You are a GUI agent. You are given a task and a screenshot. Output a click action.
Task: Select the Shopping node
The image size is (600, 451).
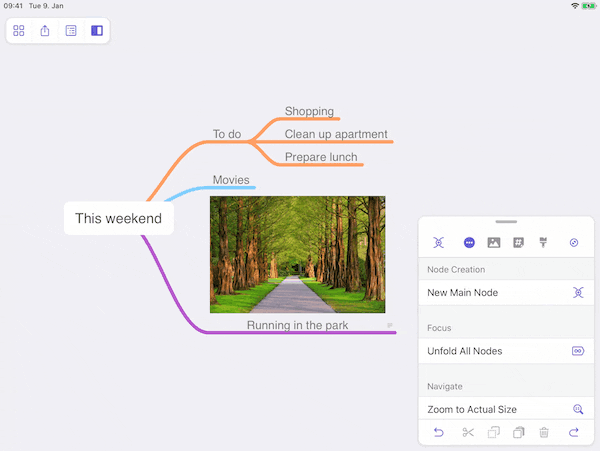coord(309,111)
